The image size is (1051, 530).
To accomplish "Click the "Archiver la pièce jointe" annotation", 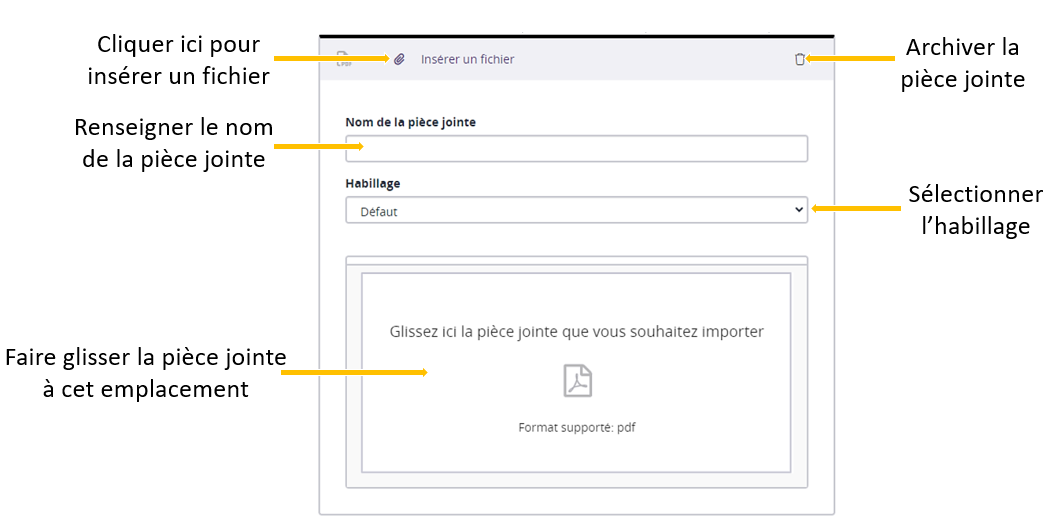I will (962, 63).
